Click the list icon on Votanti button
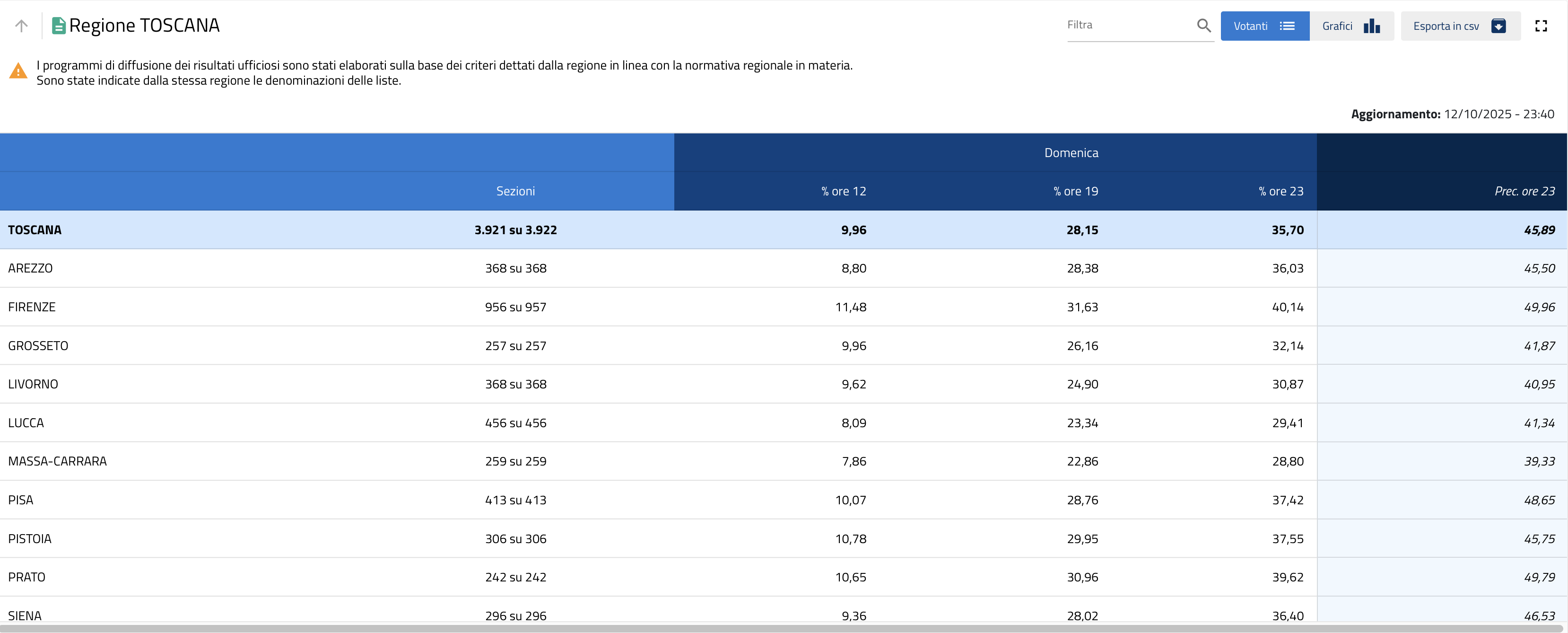 1287,26
